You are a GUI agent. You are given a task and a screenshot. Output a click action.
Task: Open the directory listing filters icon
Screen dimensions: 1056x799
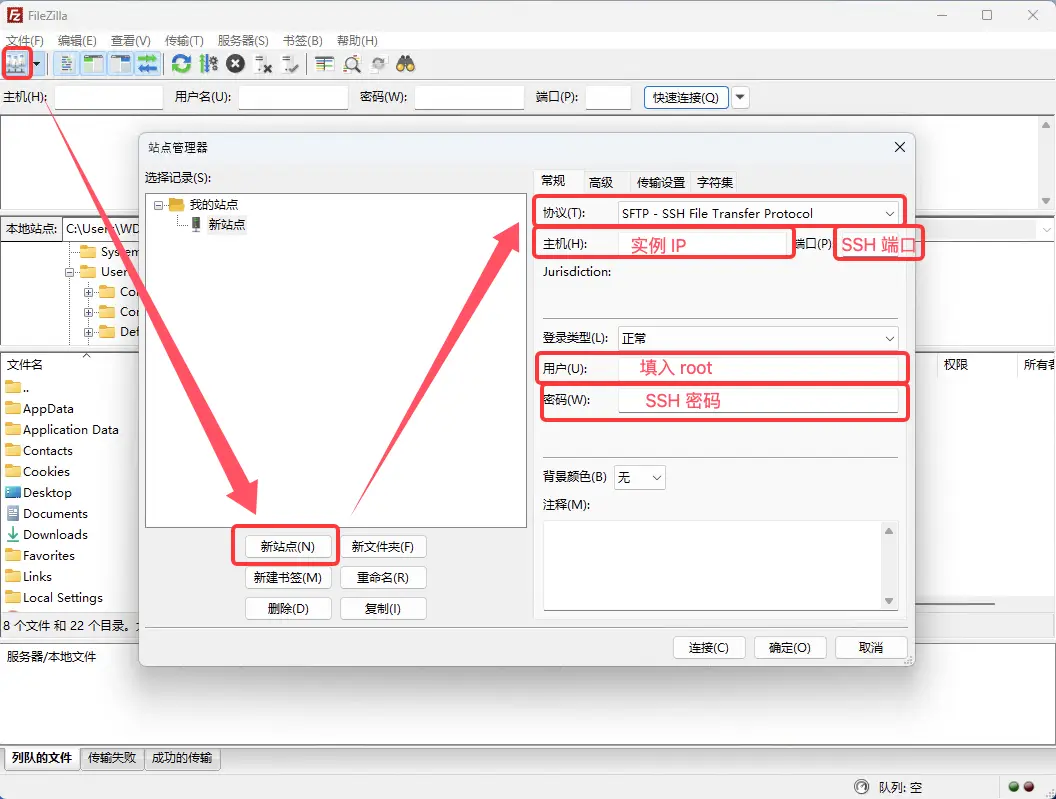324,64
